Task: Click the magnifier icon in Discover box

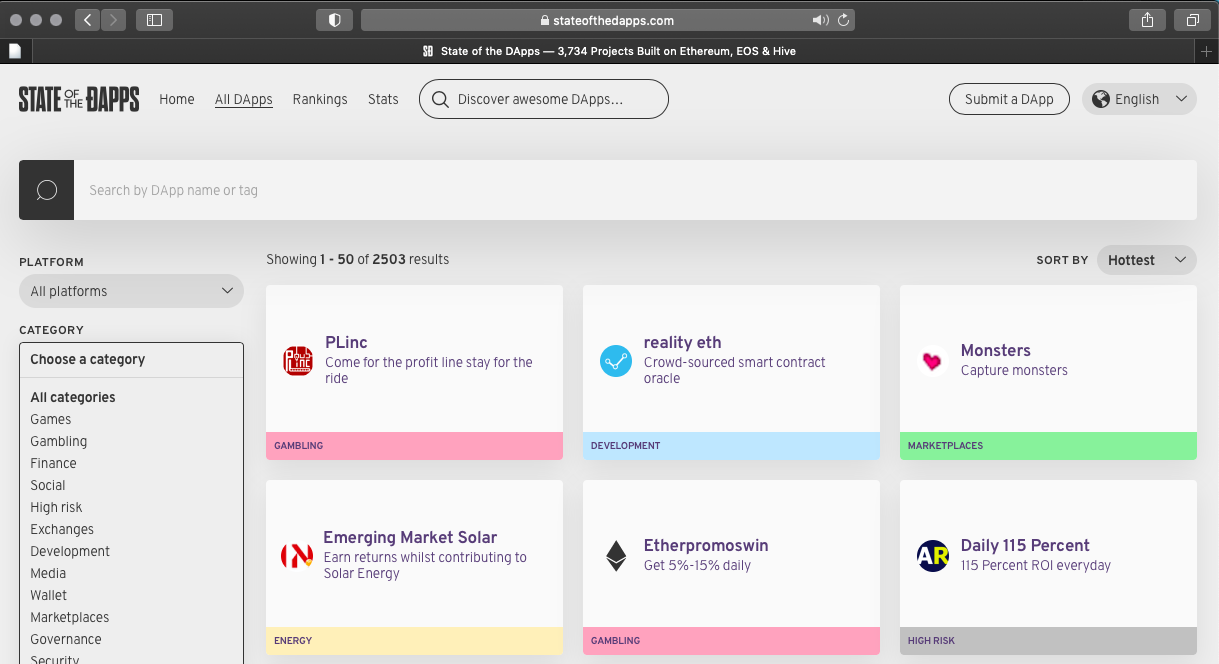Action: (440, 99)
